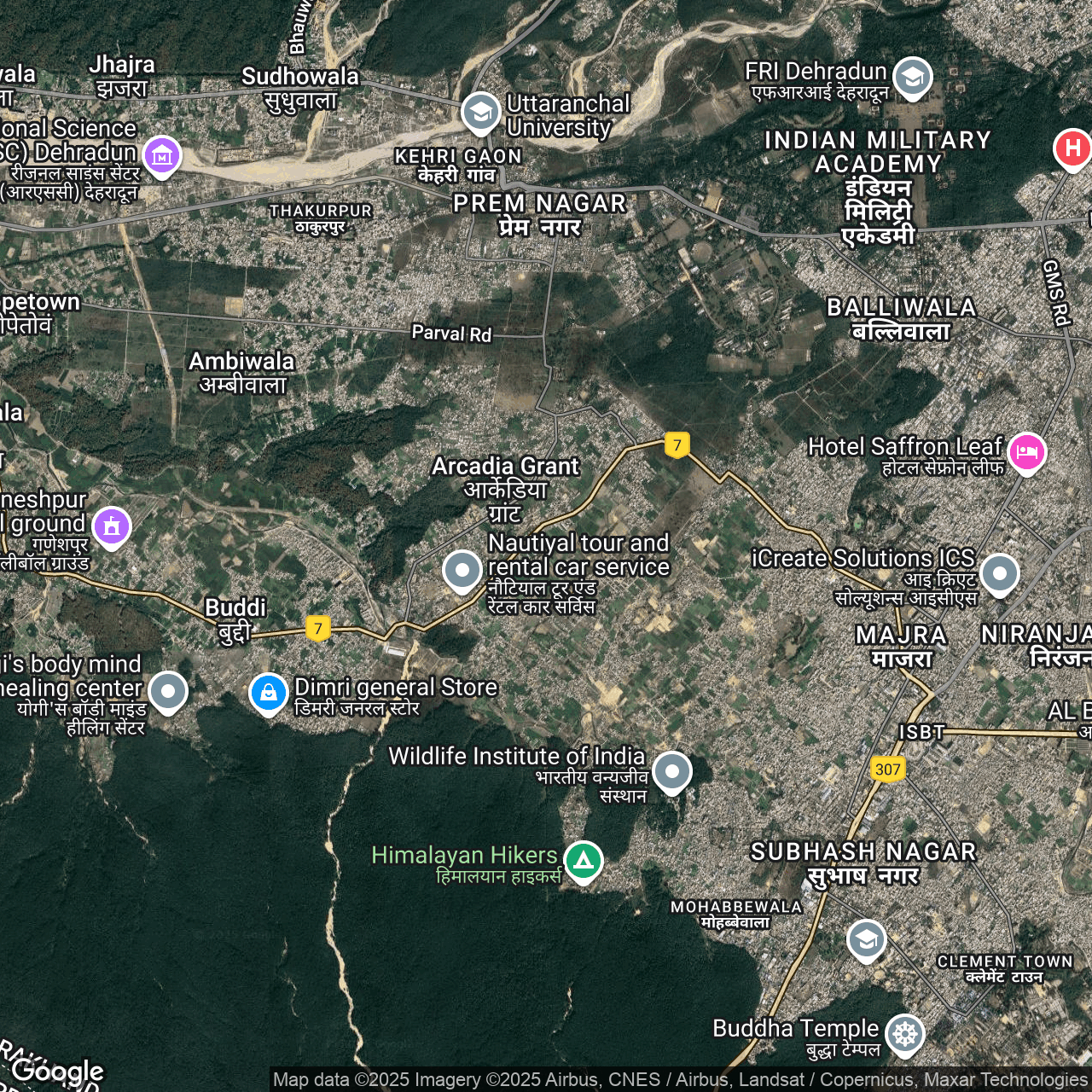Viewport: 1092px width, 1092px height.
Task: Click the Buddha Temple dharma wheel icon
Action: click(904, 1034)
